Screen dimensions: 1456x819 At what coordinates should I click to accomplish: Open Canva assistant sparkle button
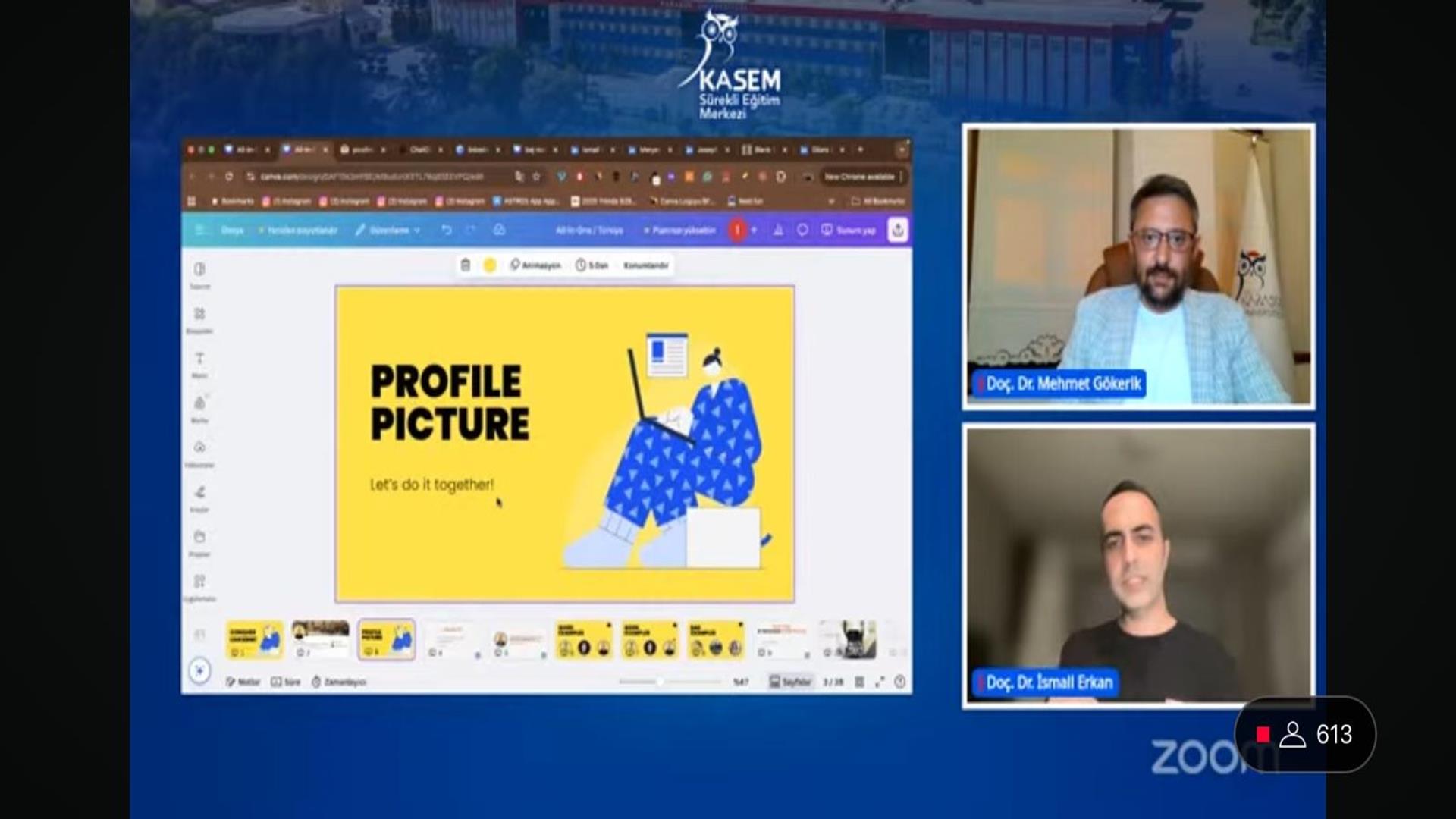point(199,671)
